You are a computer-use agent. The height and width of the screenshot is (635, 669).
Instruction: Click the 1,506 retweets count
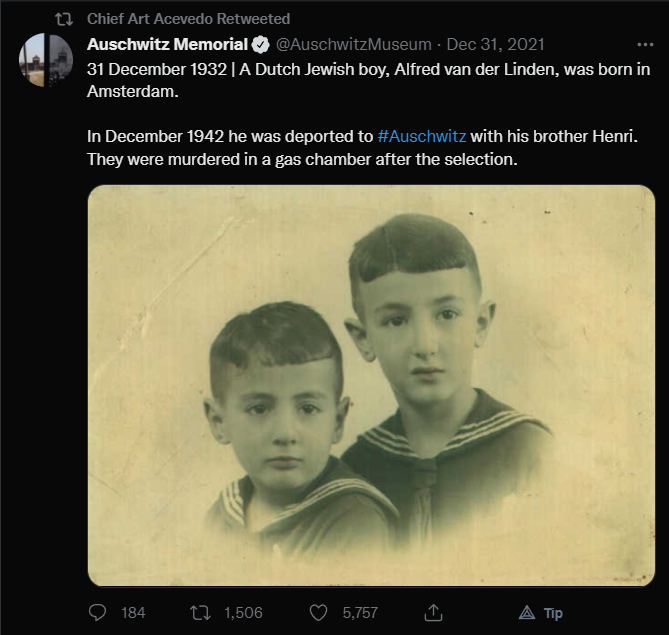pyautogui.click(x=243, y=613)
